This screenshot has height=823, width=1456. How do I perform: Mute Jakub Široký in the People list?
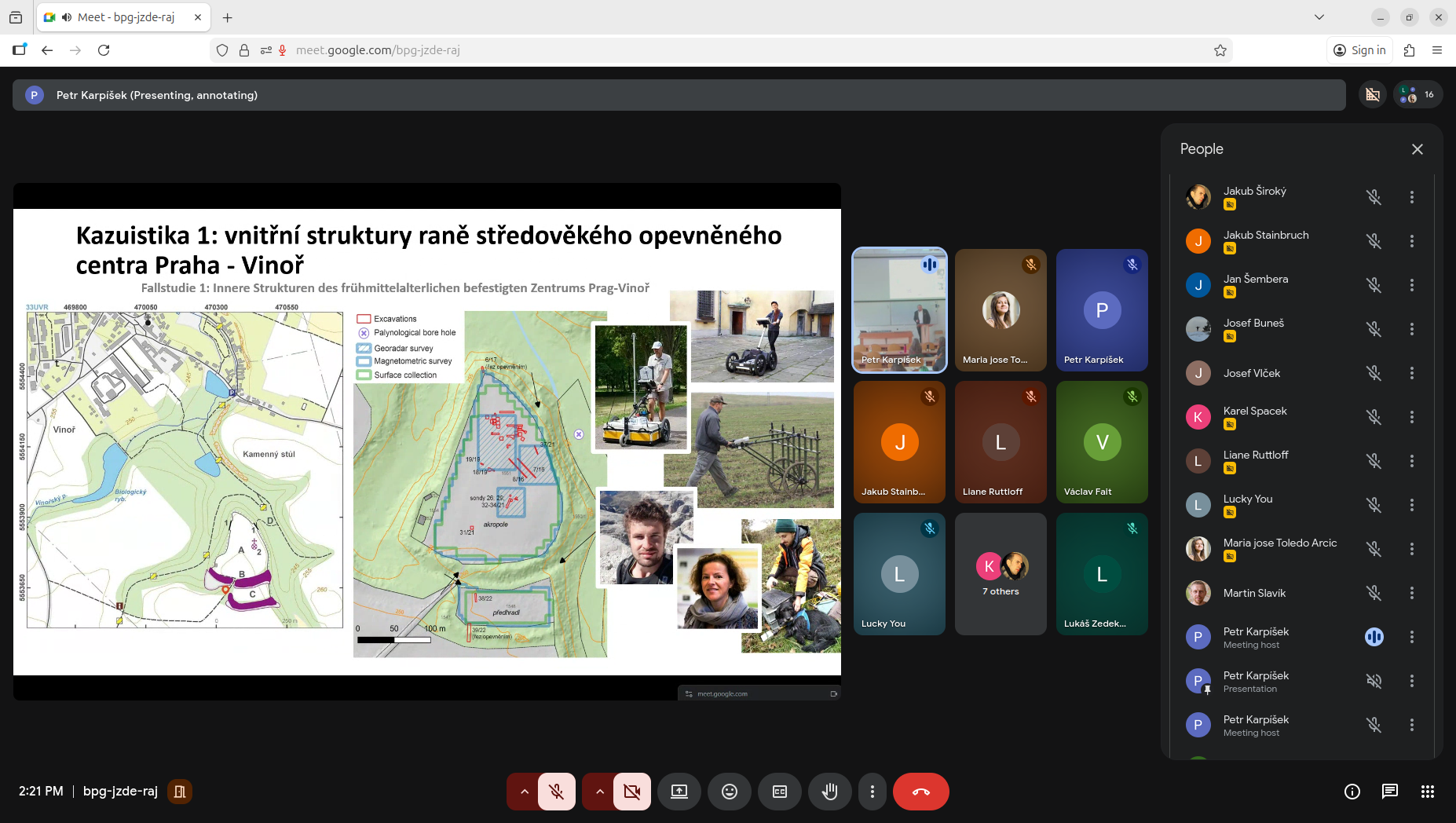click(1374, 197)
